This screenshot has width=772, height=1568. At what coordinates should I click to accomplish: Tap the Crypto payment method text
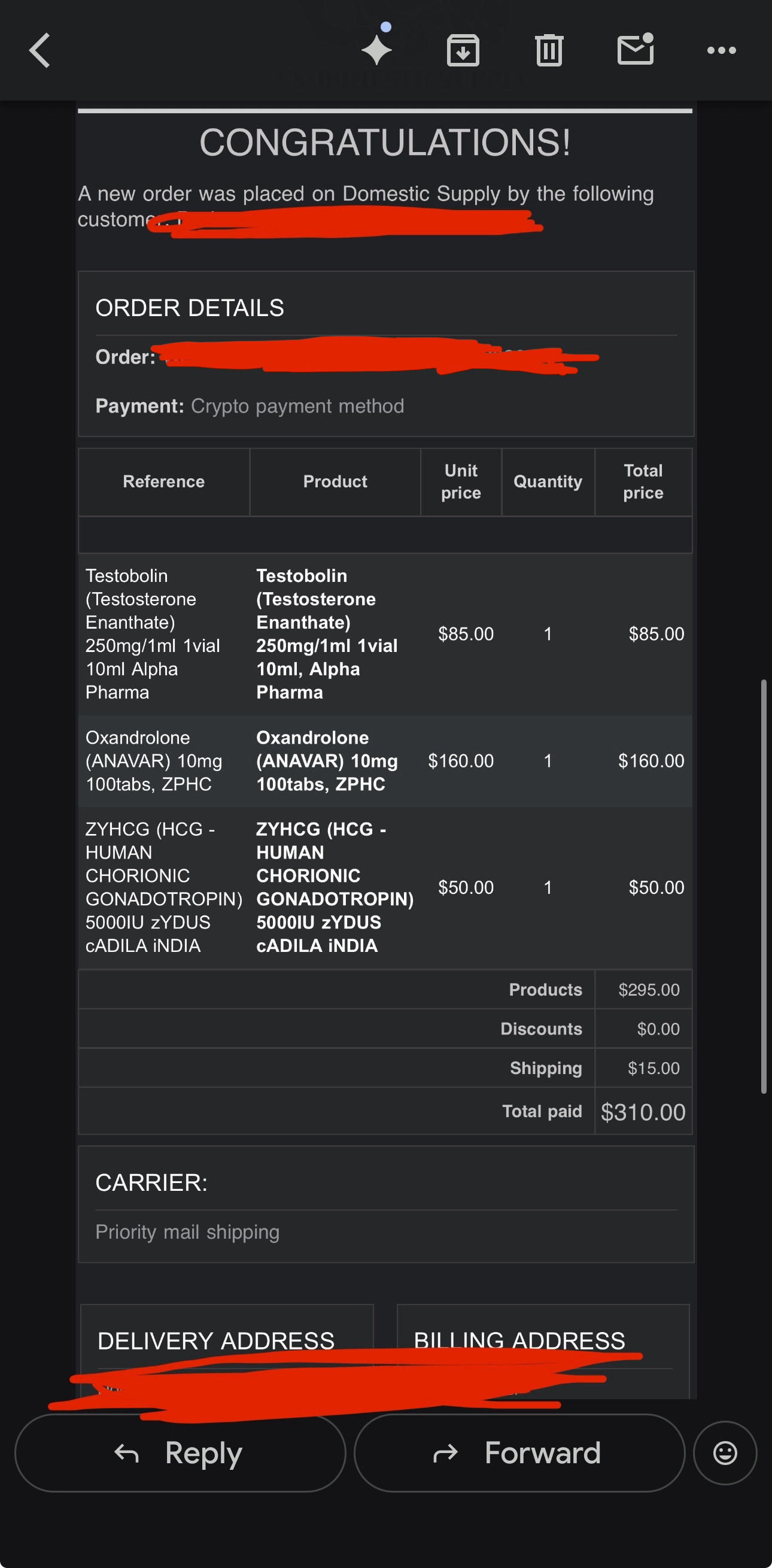[x=297, y=406]
